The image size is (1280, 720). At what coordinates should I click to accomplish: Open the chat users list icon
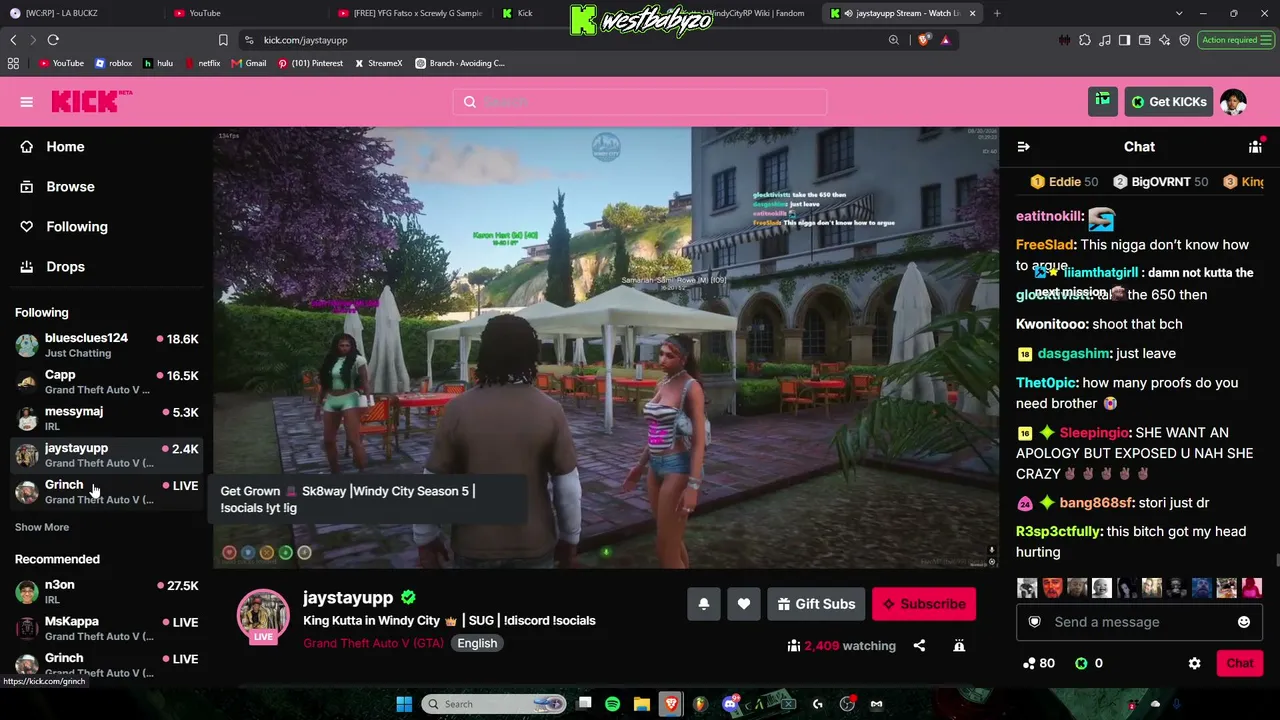point(1255,147)
